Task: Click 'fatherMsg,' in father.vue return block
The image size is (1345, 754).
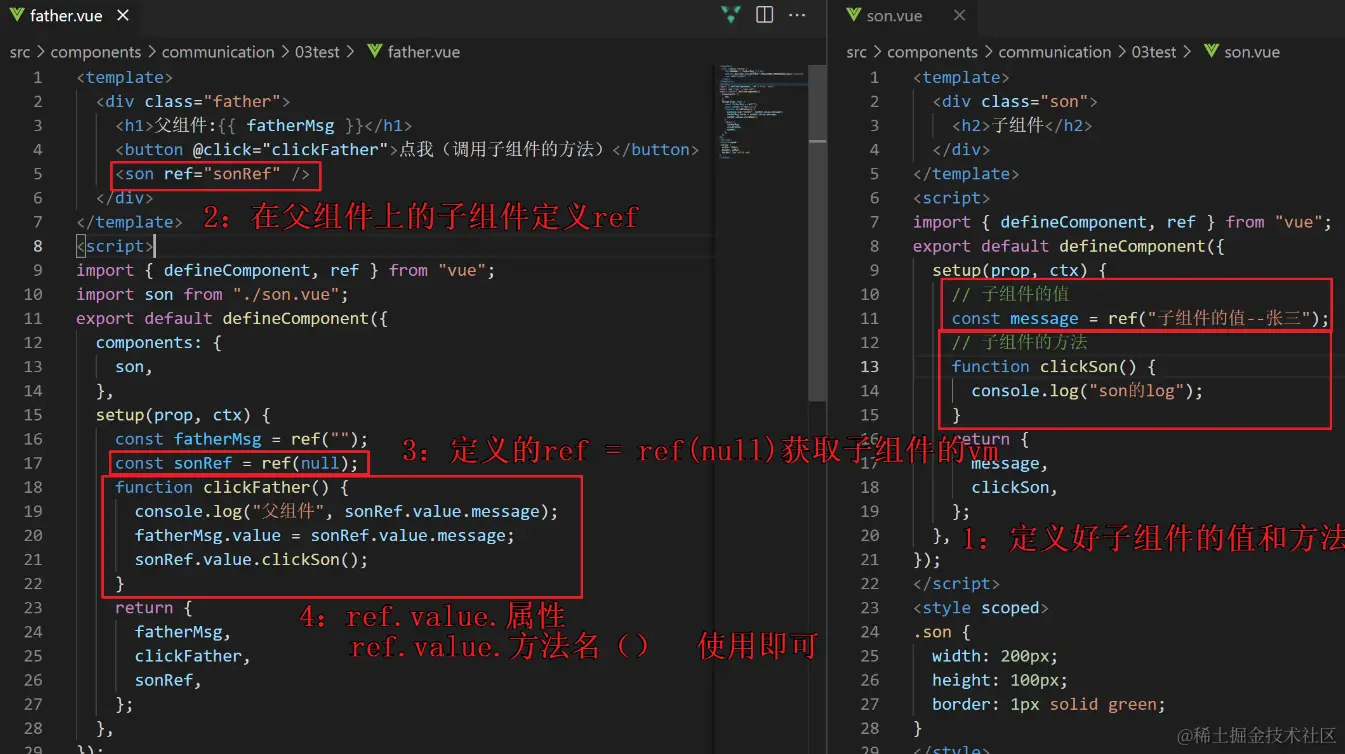Action: [x=183, y=632]
